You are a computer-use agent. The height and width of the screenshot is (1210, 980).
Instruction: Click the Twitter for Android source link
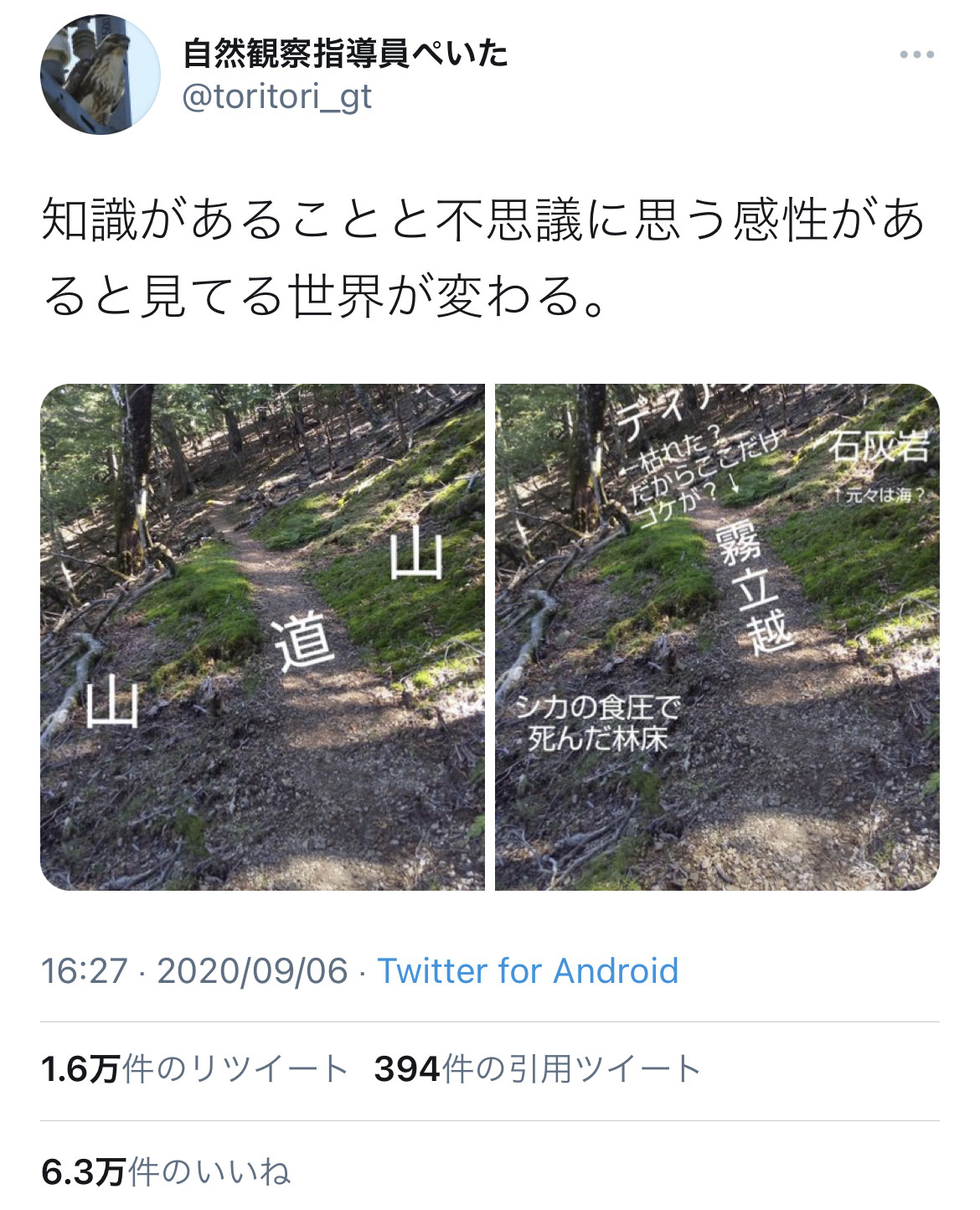[528, 971]
